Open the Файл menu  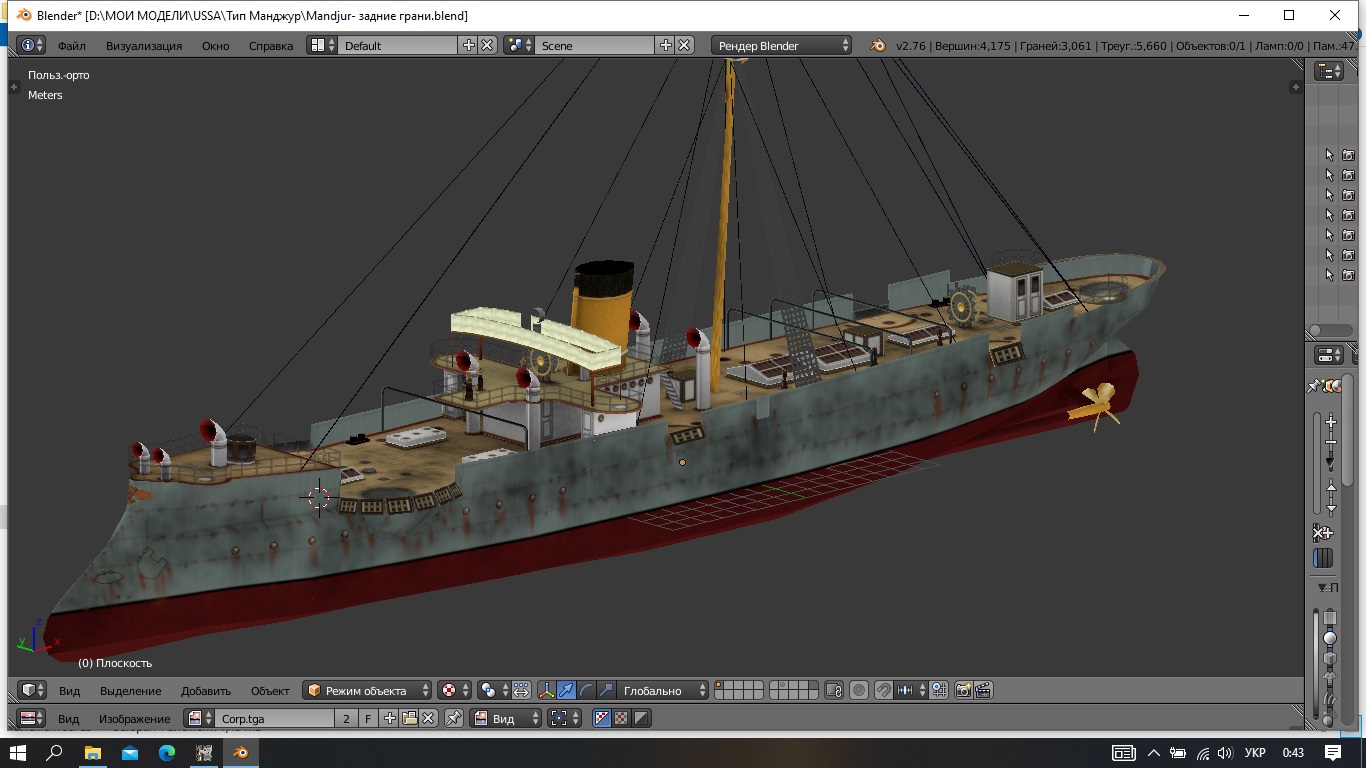(x=71, y=45)
